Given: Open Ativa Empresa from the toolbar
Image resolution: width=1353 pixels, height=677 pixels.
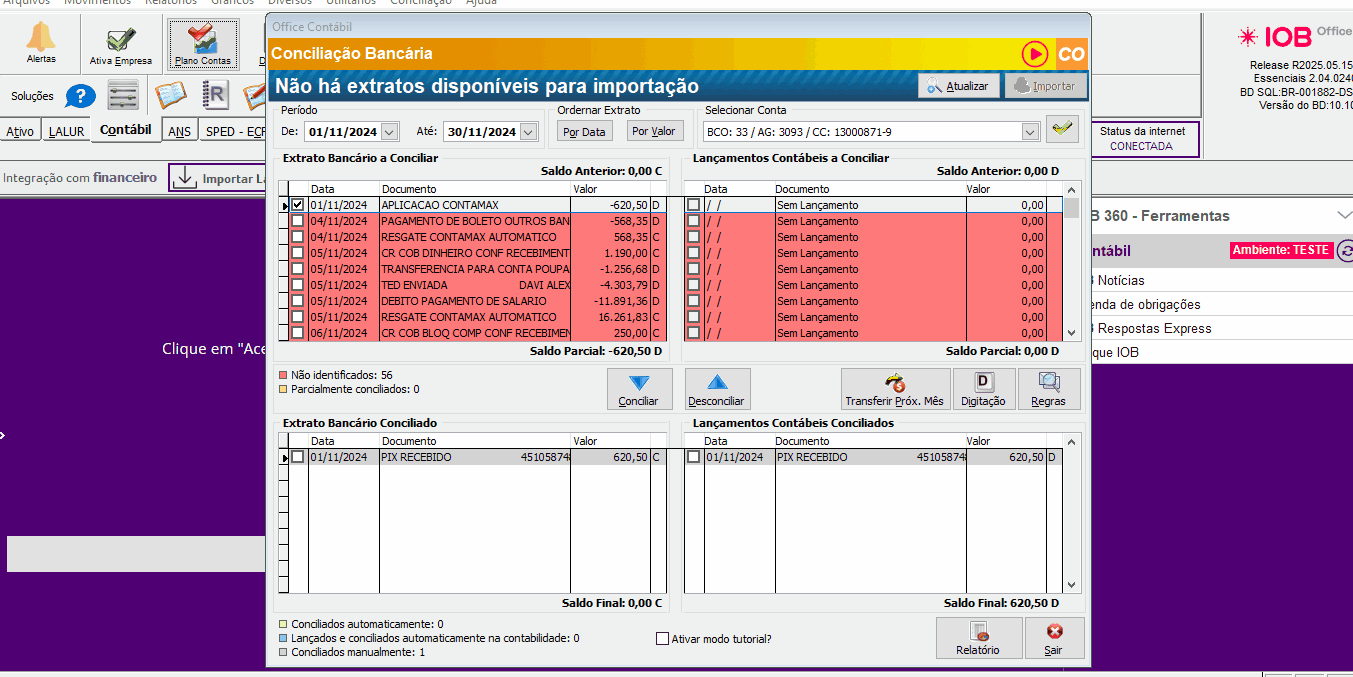Looking at the screenshot, I should coord(121,43).
